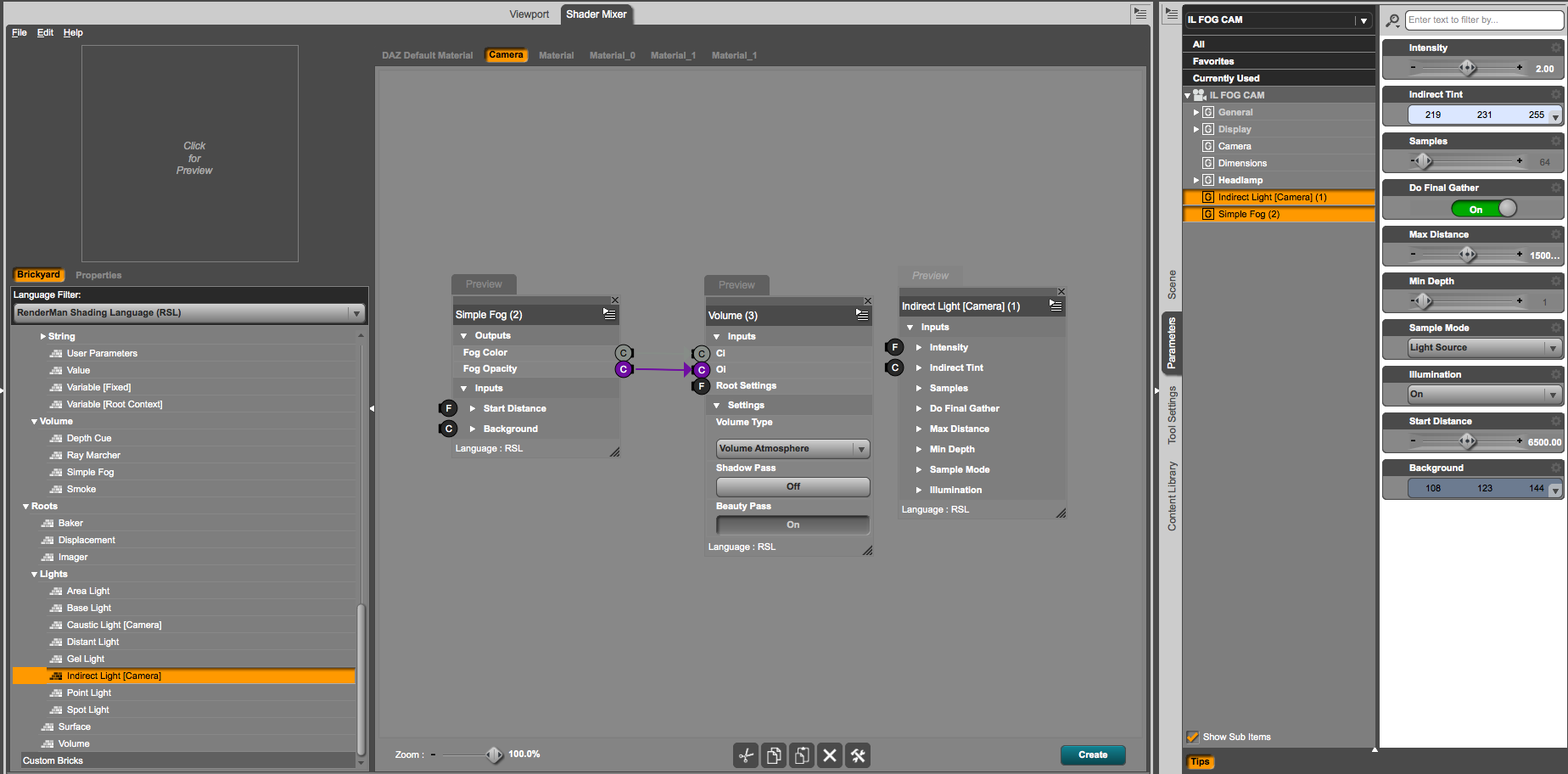The width and height of the screenshot is (1568, 774).
Task: Switch to the Viewport tab
Action: (529, 14)
